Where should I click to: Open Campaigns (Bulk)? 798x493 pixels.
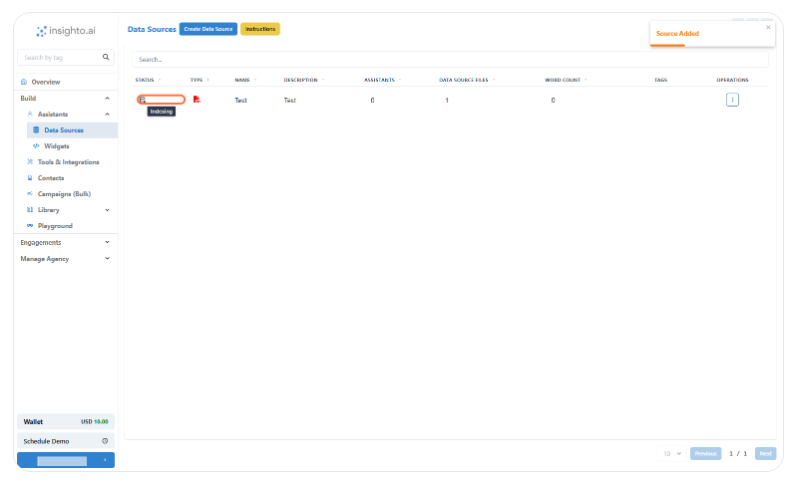pos(64,194)
